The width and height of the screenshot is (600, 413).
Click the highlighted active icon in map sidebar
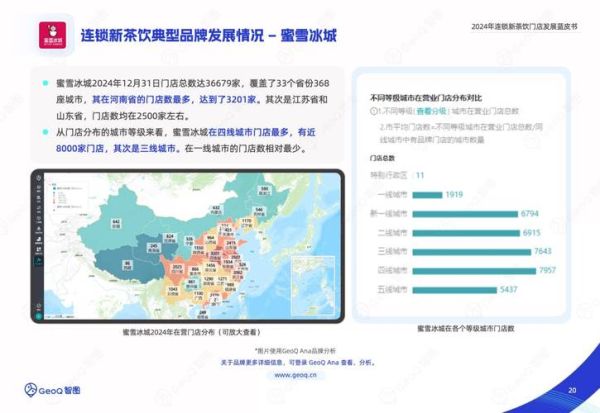pyautogui.click(x=39, y=260)
